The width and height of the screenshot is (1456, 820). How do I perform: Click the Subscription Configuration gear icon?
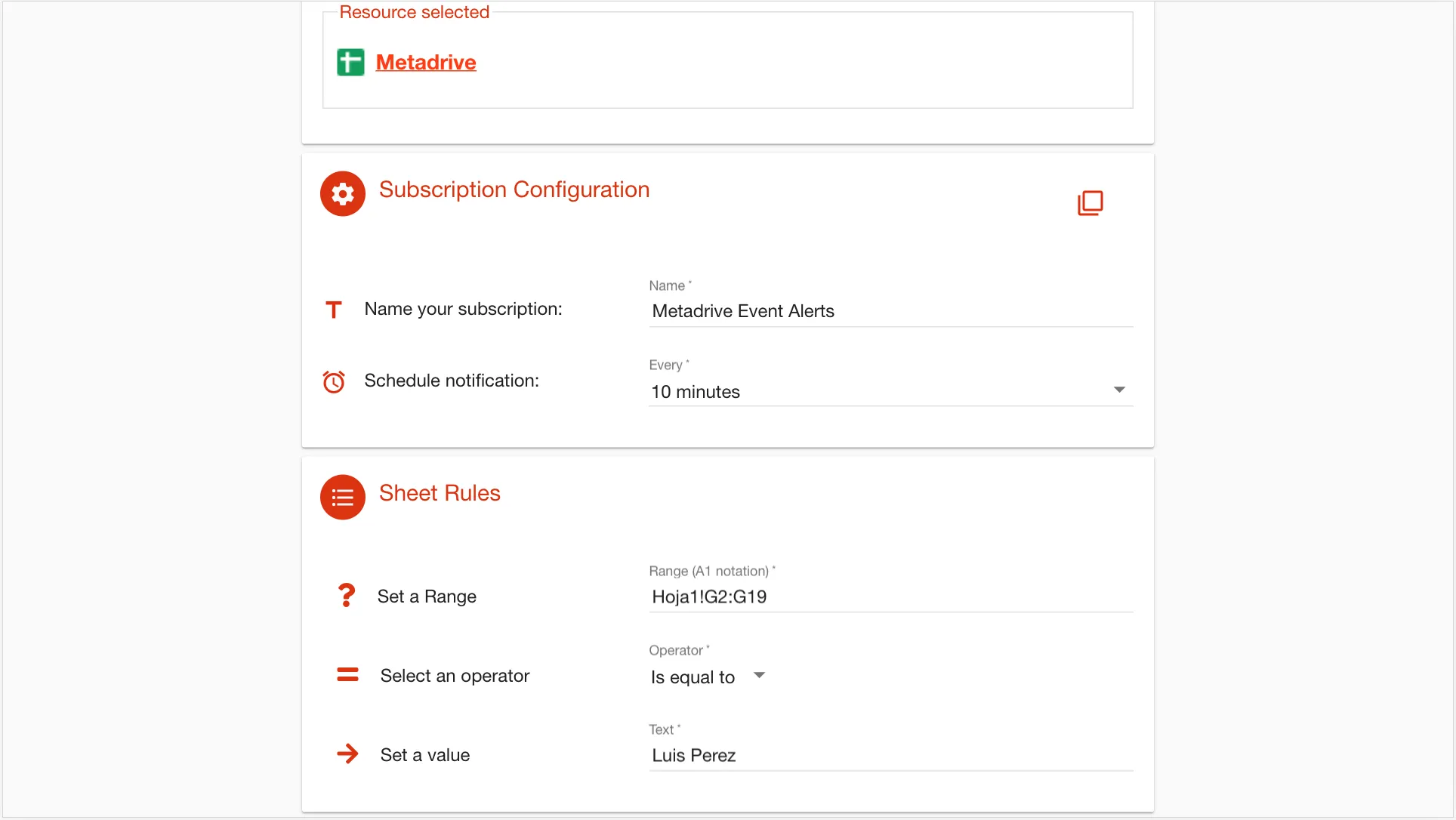[x=343, y=194]
